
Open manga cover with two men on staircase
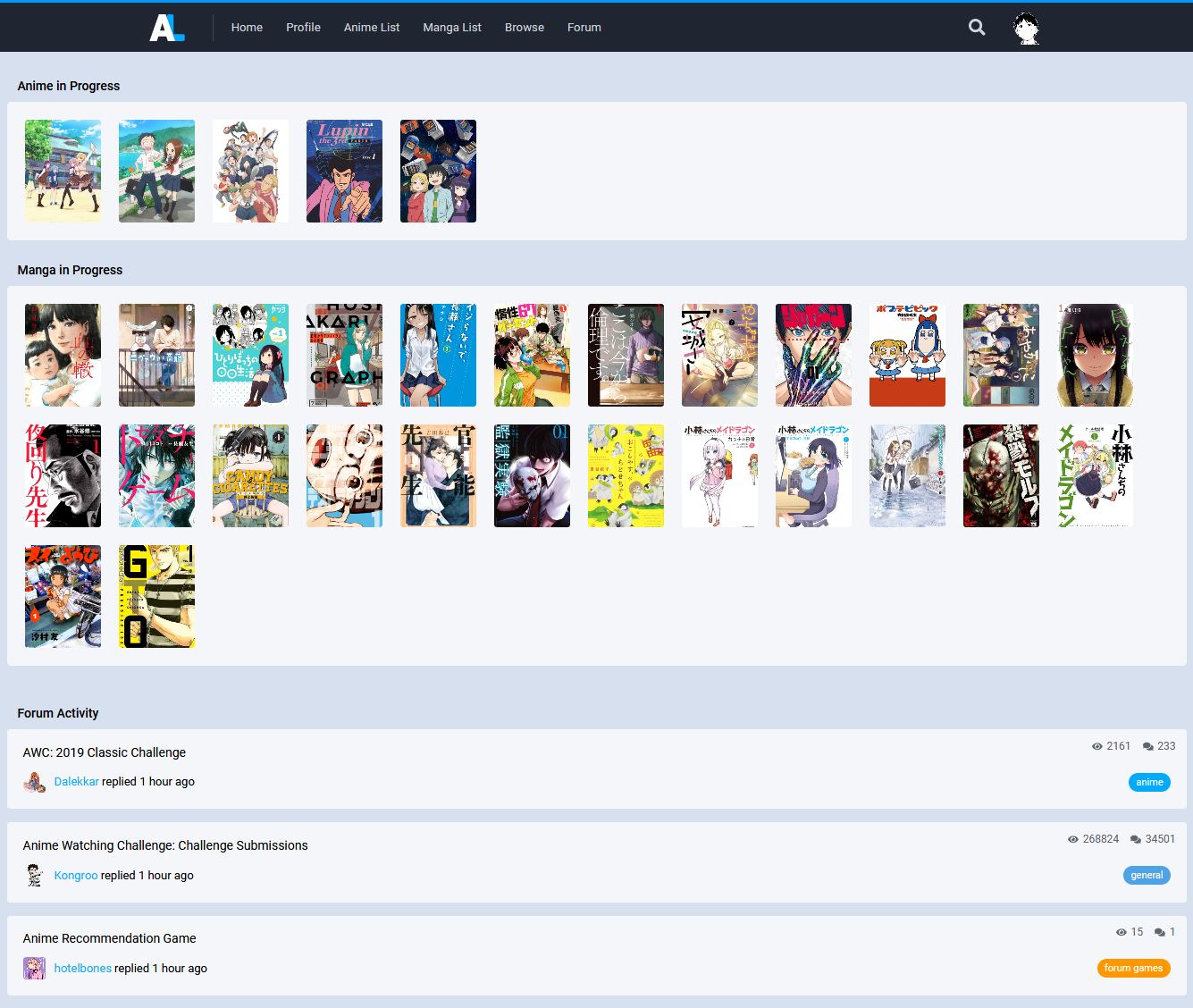[x=156, y=355]
